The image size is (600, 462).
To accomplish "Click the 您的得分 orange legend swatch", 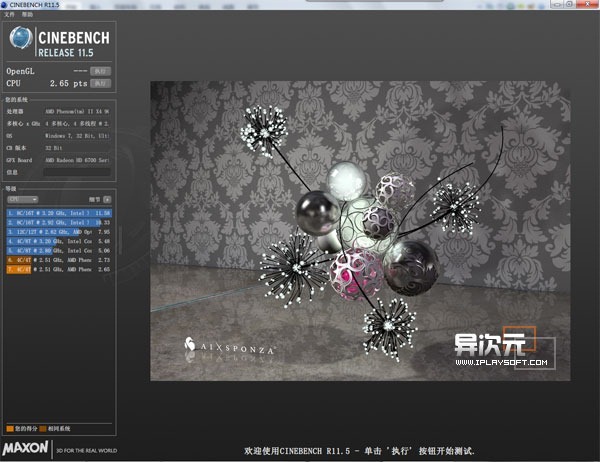I will point(10,429).
